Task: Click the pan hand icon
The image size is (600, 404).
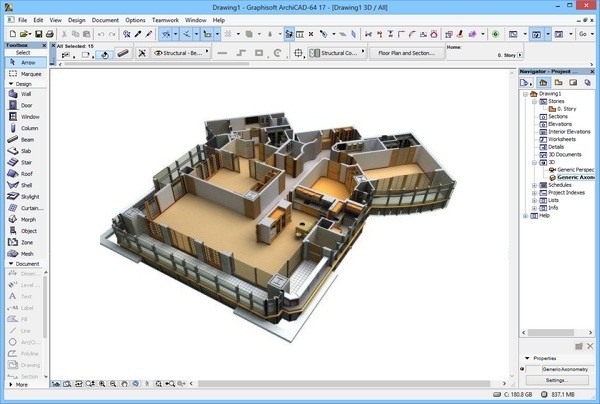Action: pyautogui.click(x=124, y=383)
